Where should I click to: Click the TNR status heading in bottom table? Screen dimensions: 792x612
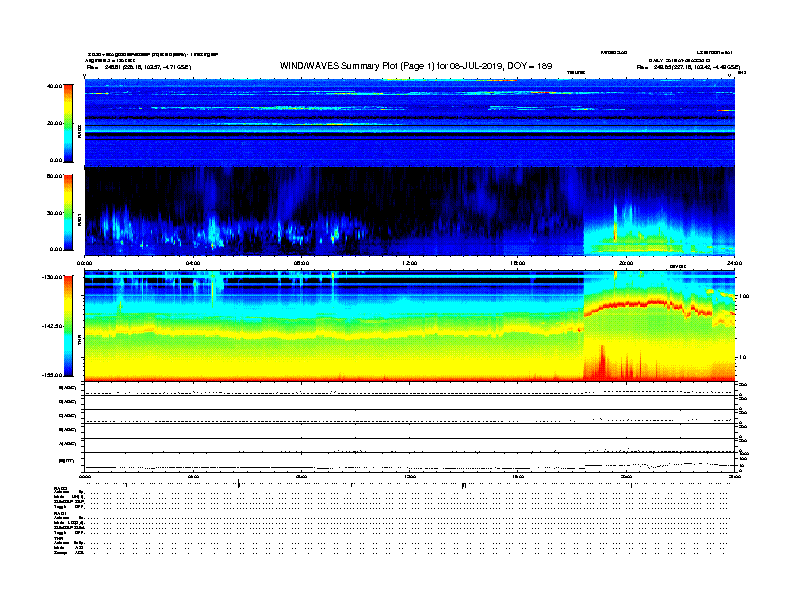(x=58, y=538)
